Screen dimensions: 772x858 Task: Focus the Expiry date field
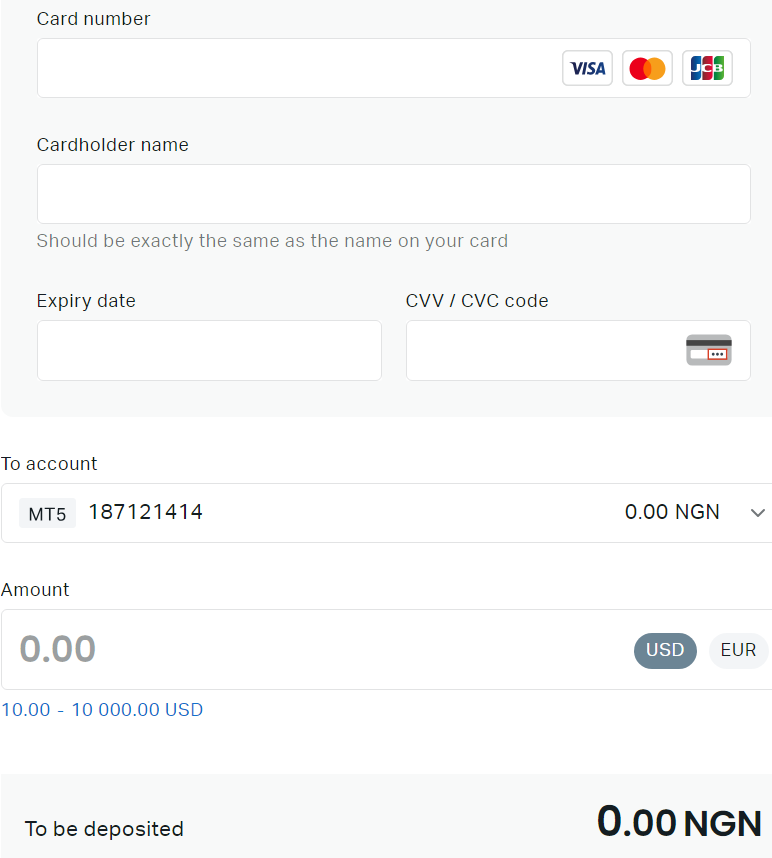pos(209,350)
